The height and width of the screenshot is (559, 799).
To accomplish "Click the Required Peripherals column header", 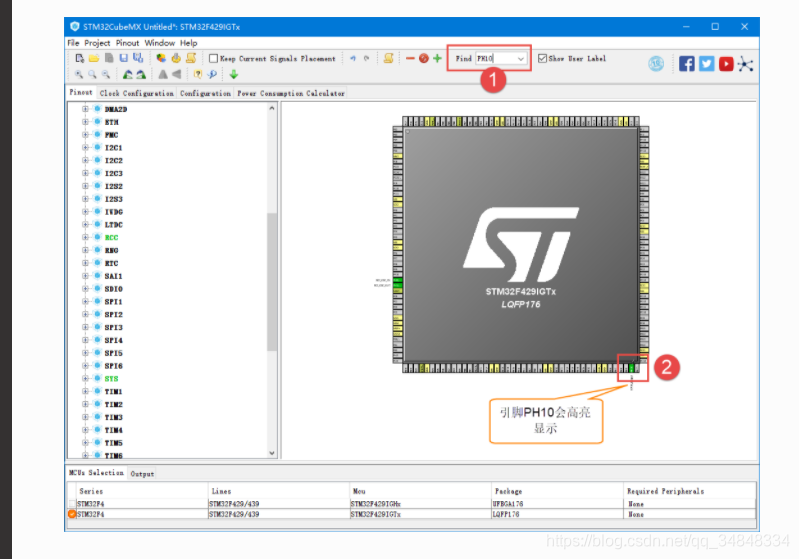I will click(x=665, y=491).
